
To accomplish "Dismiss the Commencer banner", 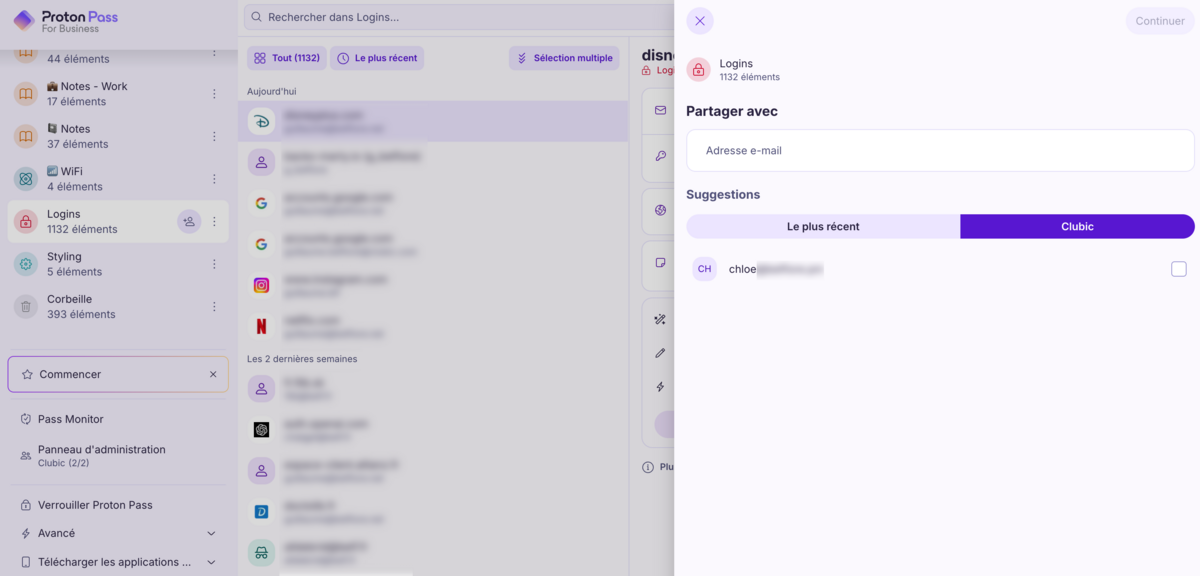I will click(x=213, y=374).
